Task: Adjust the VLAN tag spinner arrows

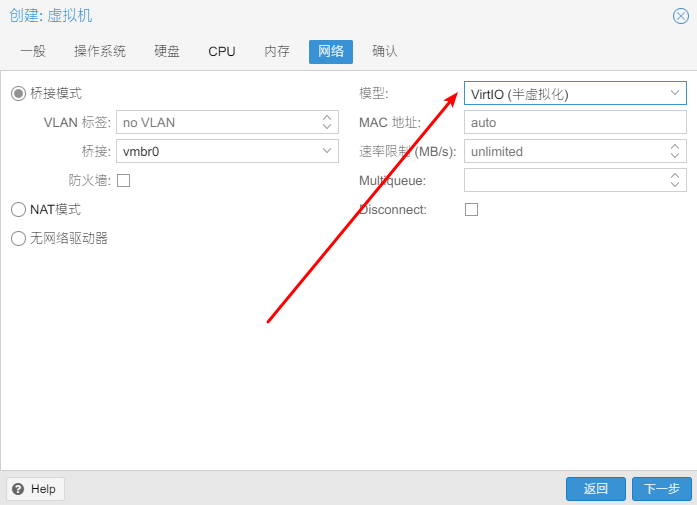Action: [327, 122]
